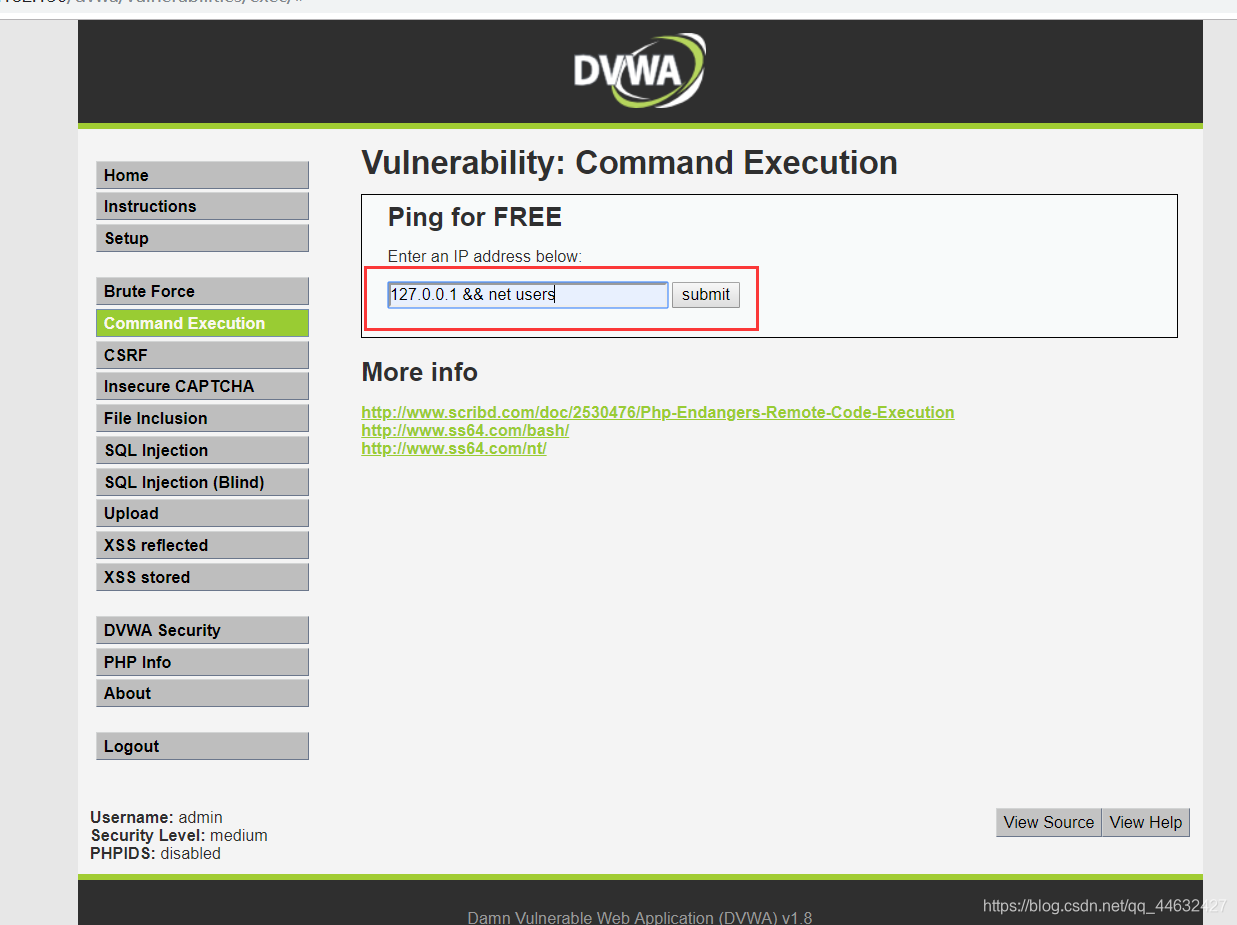Click the 'Username: admin' text
Image resolution: width=1237 pixels, height=925 pixels.
tap(157, 817)
